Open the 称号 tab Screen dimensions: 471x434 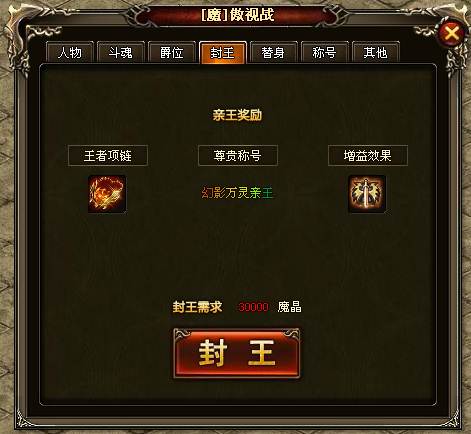coord(324,52)
